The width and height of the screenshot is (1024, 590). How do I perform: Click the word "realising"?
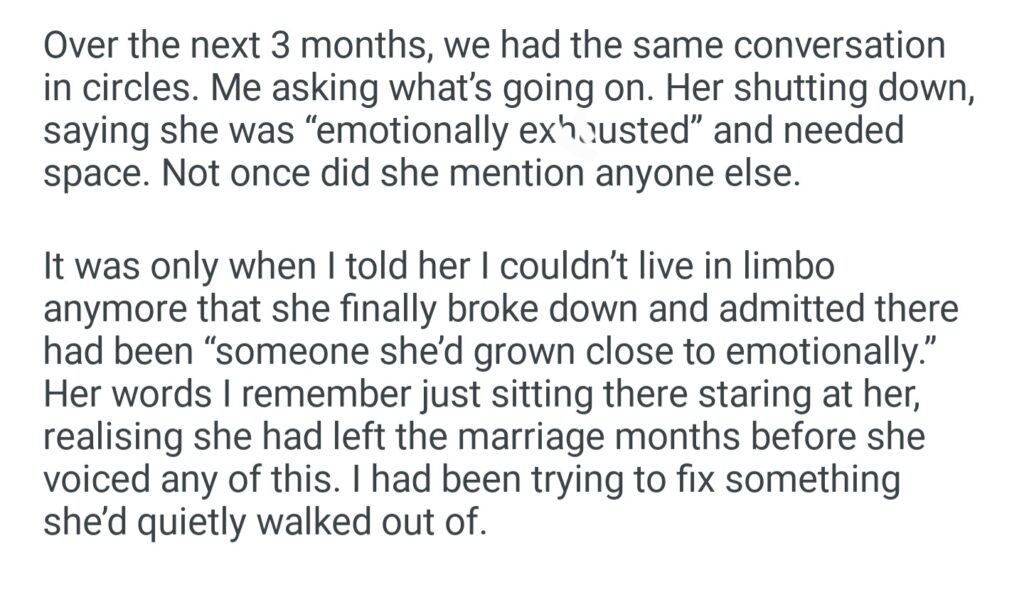tap(114, 437)
